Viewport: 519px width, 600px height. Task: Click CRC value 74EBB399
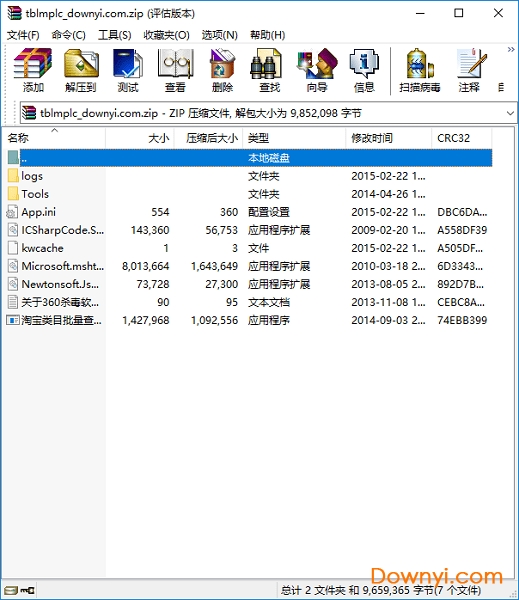click(462, 320)
